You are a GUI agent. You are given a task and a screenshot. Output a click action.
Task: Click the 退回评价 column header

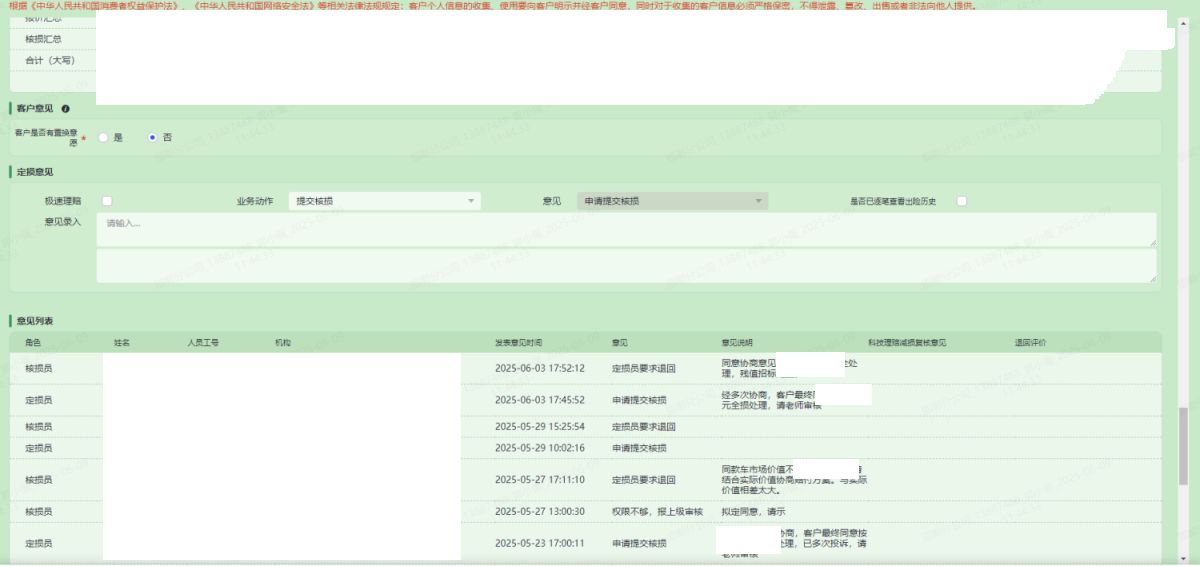pos(1029,343)
